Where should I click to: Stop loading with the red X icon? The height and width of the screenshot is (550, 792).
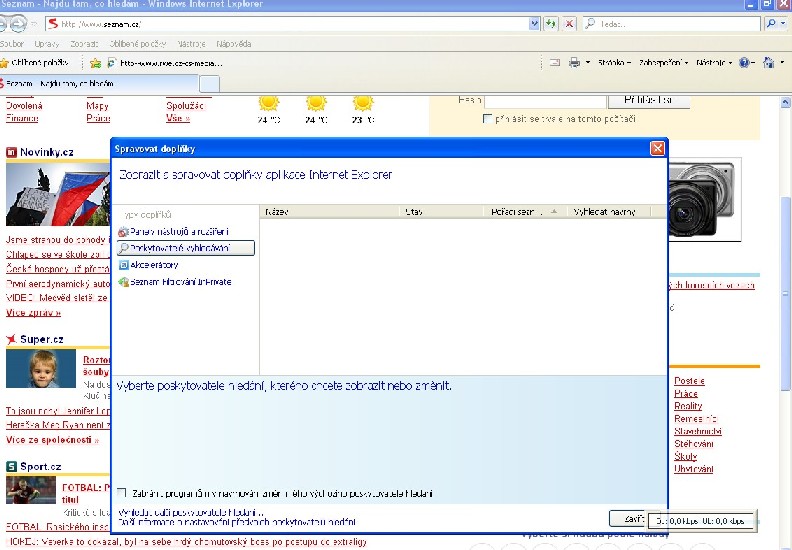coord(569,23)
